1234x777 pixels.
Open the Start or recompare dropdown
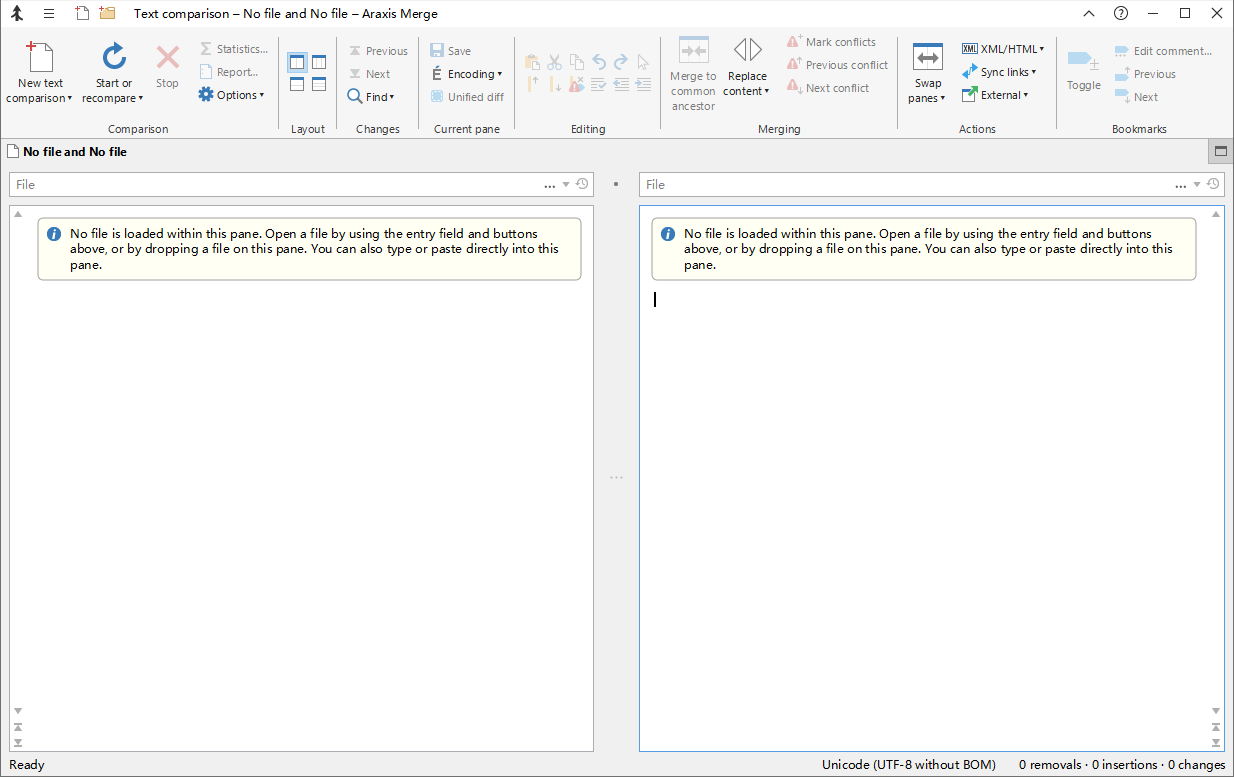click(113, 73)
